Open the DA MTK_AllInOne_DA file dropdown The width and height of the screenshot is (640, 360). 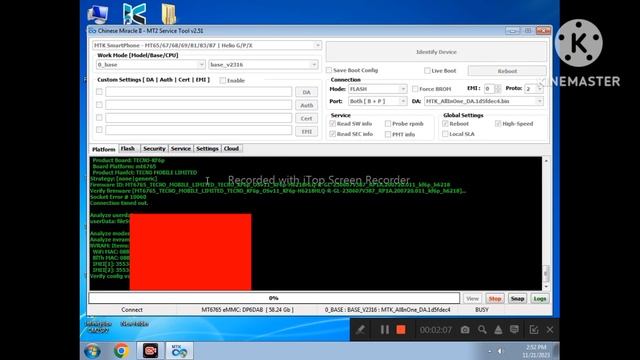tap(484, 101)
